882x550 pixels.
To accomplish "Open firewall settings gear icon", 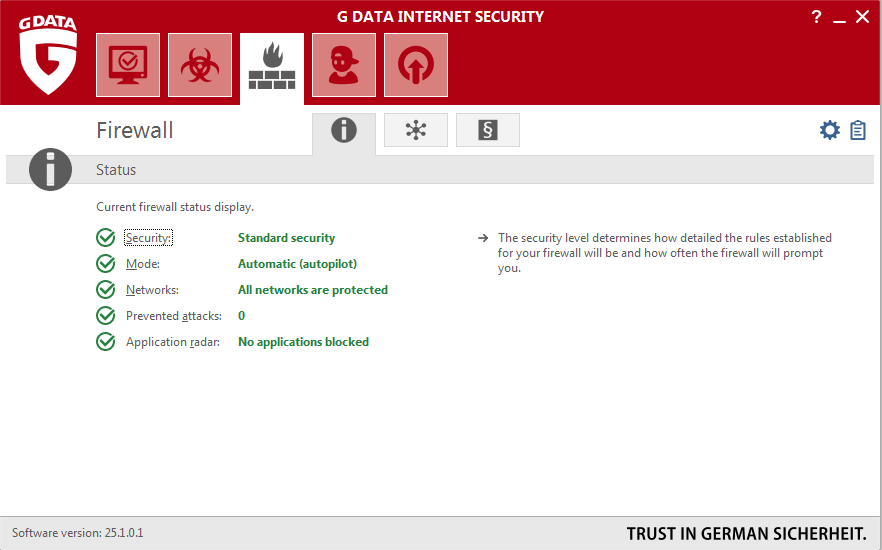I will [x=830, y=130].
